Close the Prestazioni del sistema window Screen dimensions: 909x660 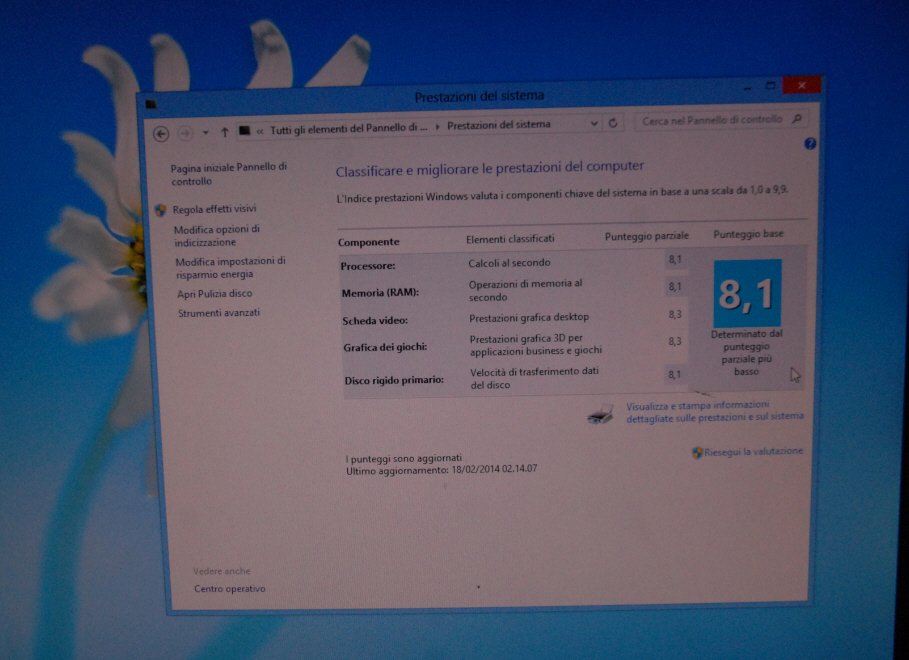pos(801,85)
